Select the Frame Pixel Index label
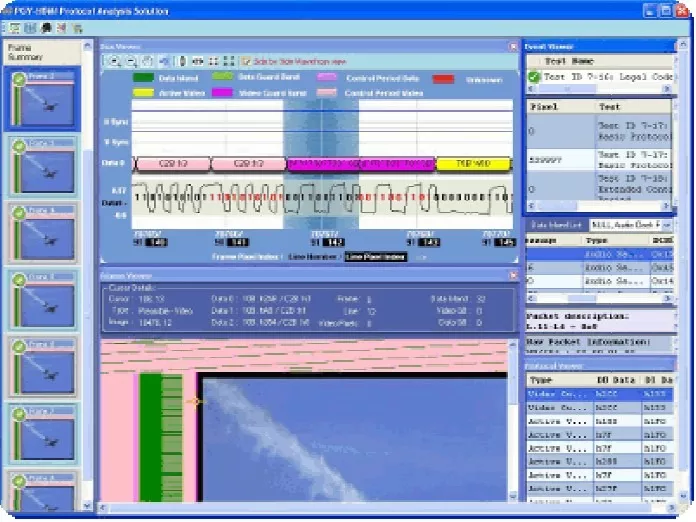The height and width of the screenshot is (522, 696). point(246,257)
